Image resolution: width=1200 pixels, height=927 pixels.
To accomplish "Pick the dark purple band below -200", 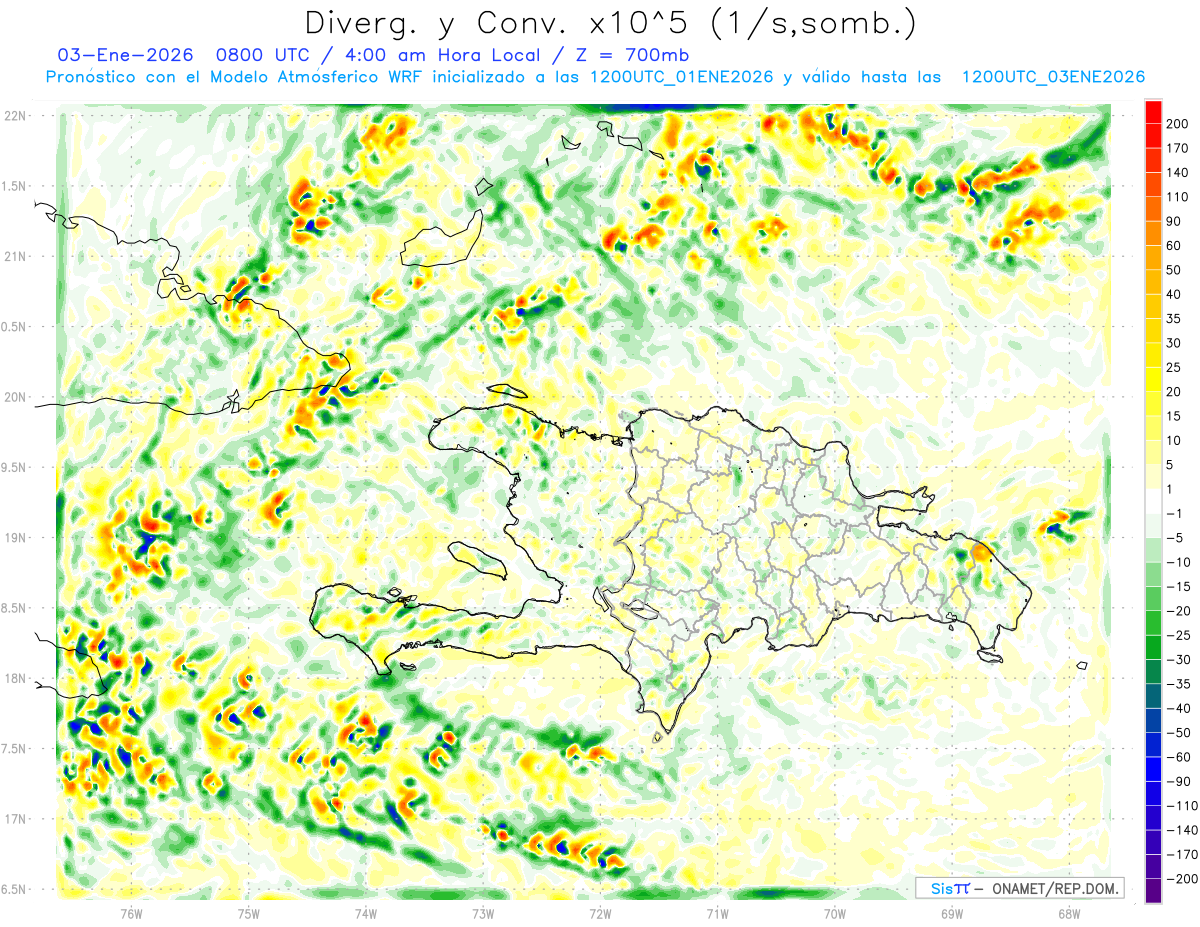I will tap(1153, 890).
